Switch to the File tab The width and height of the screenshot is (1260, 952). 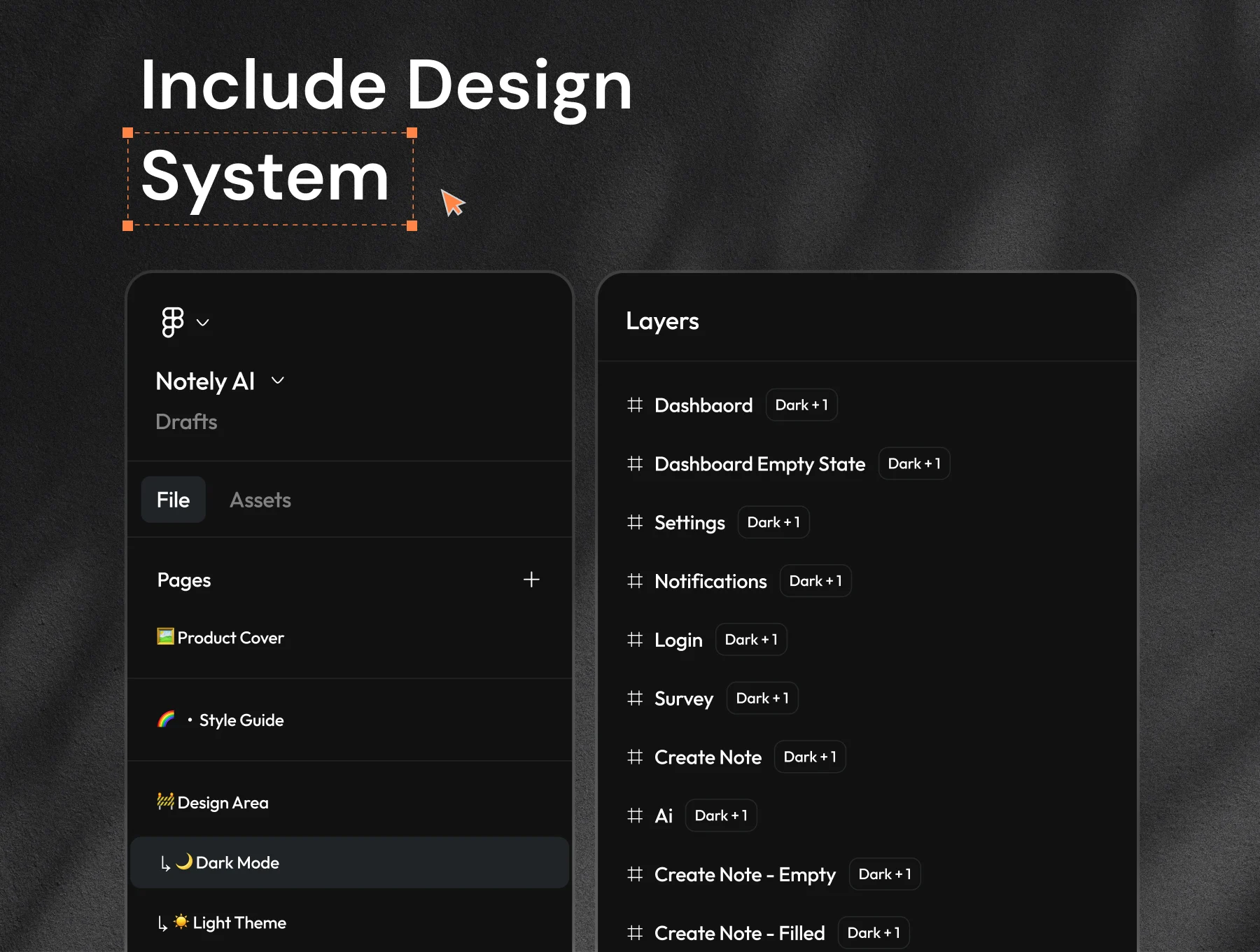point(173,500)
